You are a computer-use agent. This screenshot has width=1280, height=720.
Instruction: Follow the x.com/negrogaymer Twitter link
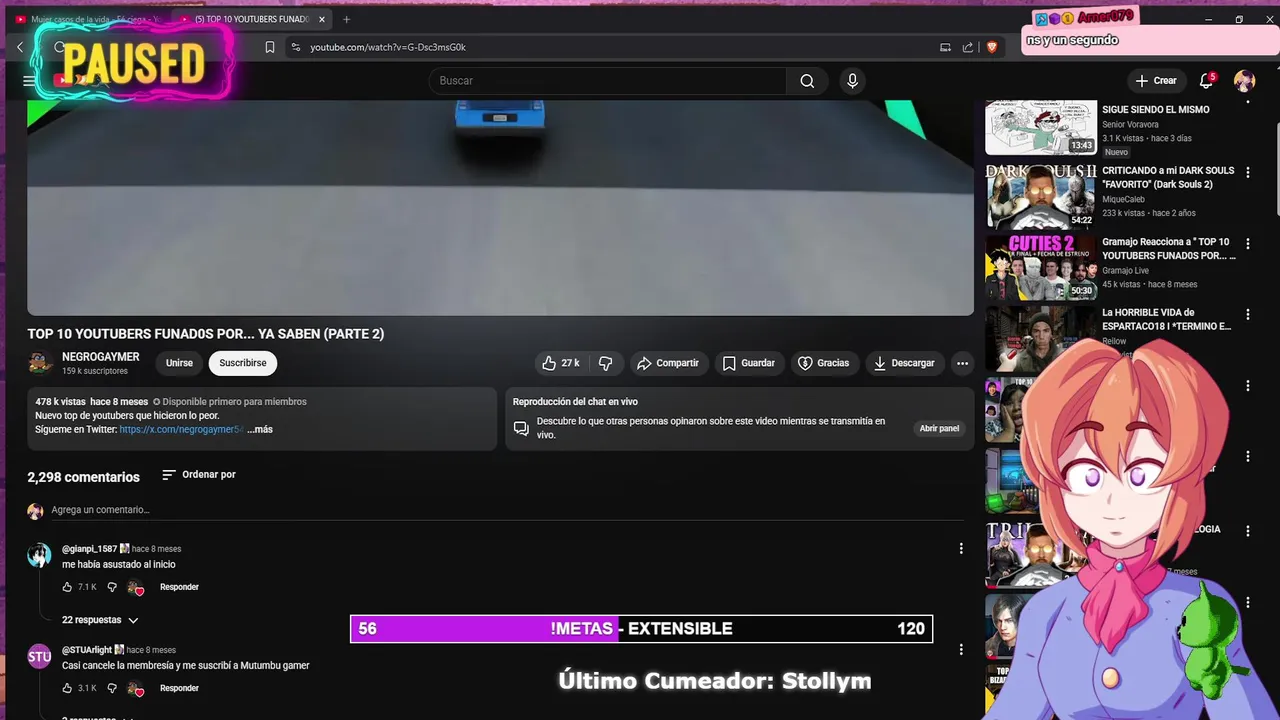pyautogui.click(x=181, y=429)
